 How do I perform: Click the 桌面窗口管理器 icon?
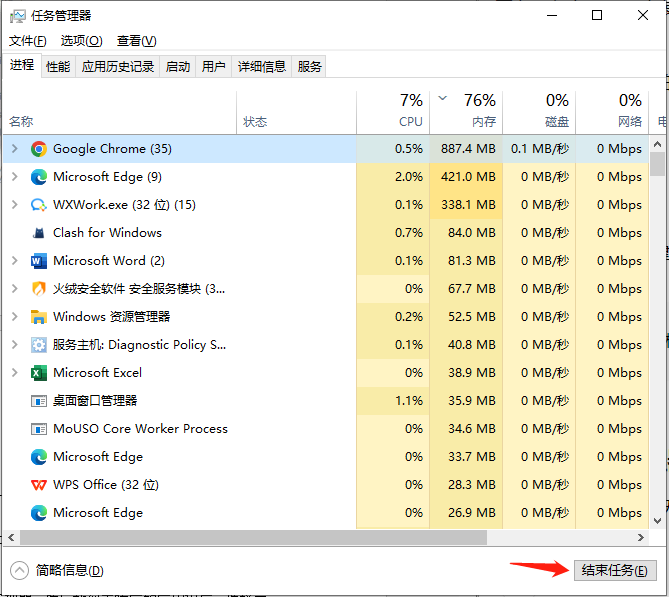(39, 401)
